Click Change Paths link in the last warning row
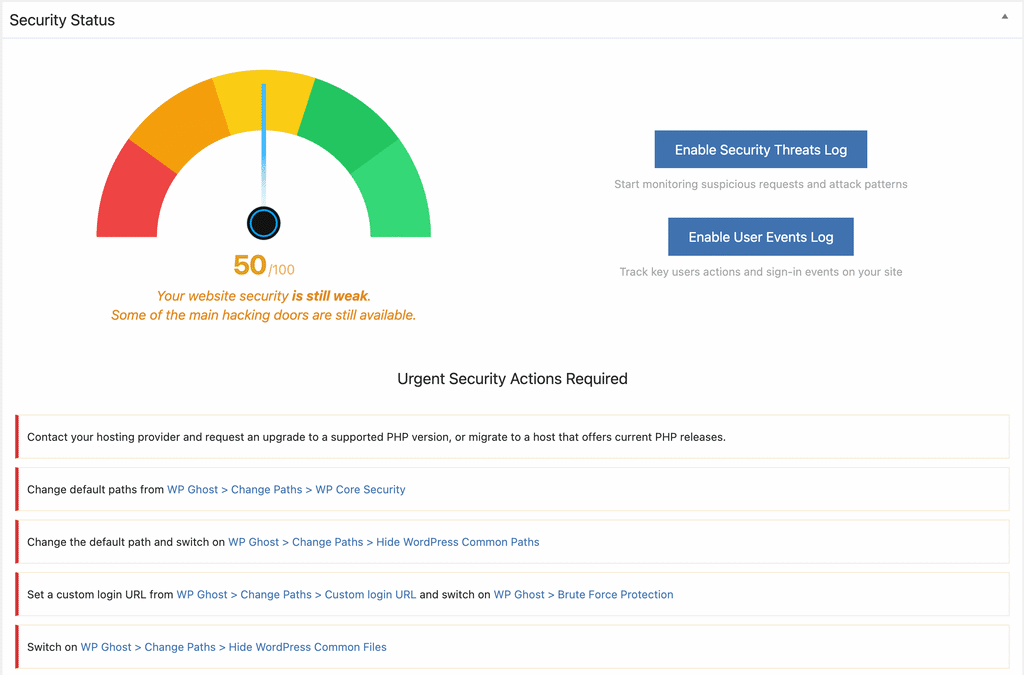1024x675 pixels. point(180,646)
